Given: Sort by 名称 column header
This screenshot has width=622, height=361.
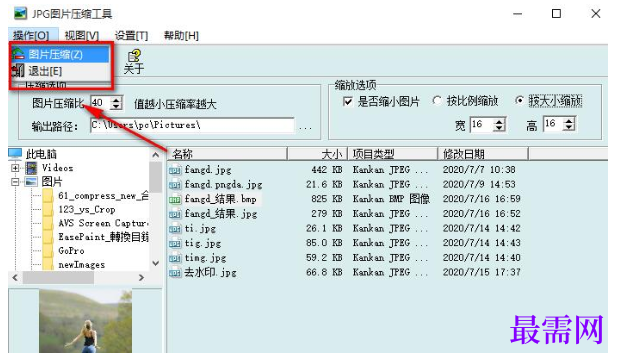Looking at the screenshot, I should coord(227,154).
